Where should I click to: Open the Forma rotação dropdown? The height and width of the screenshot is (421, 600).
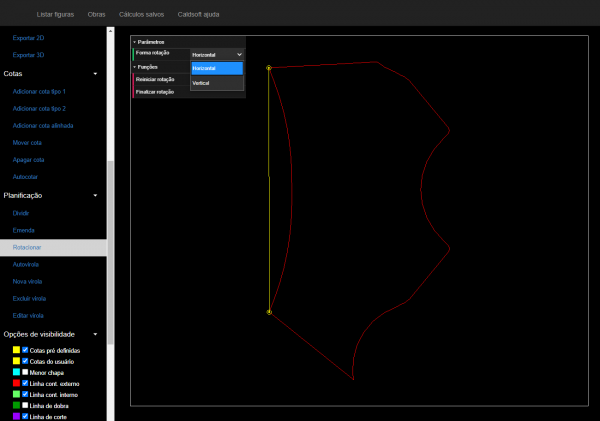coord(217,54)
